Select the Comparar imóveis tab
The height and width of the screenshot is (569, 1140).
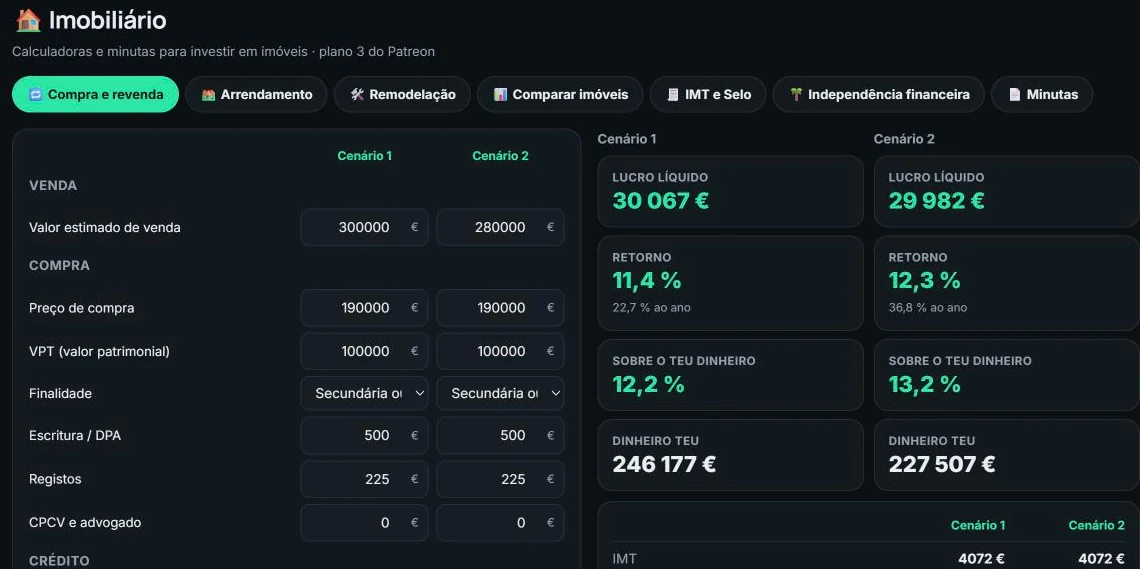pos(560,94)
